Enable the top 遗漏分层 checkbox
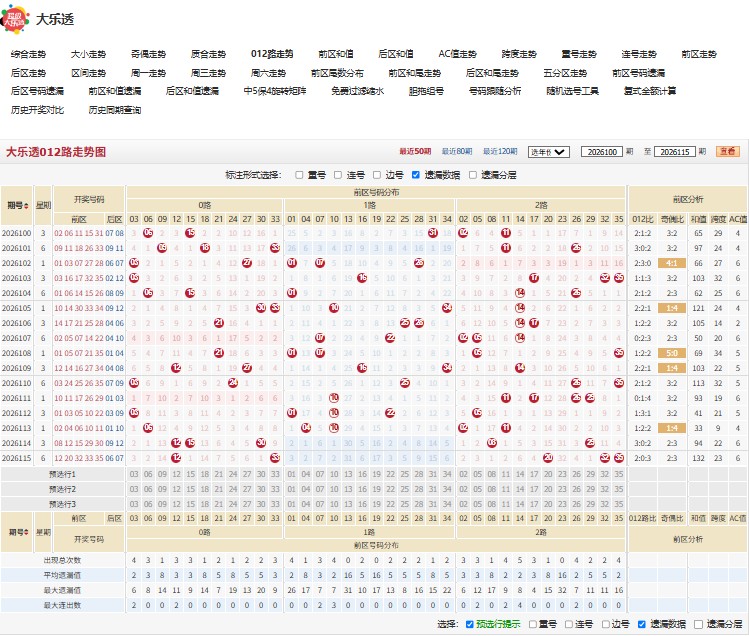The height and width of the screenshot is (636, 749). click(x=473, y=175)
